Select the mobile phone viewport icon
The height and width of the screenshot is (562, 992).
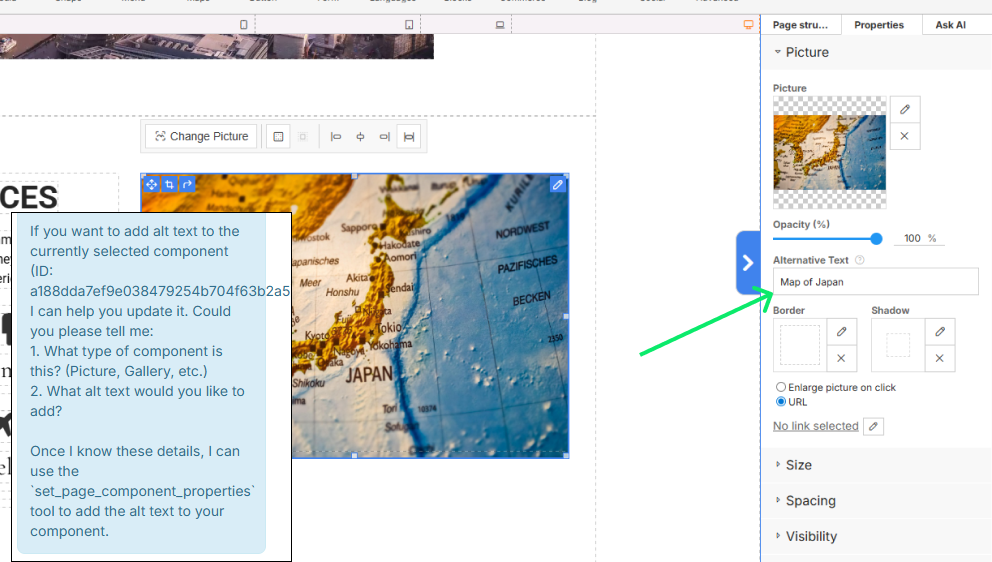244,25
